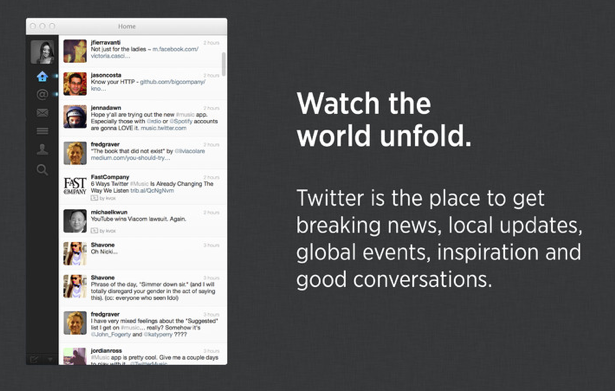
Task: Click the compose new tweet icon
Action: [x=34, y=359]
